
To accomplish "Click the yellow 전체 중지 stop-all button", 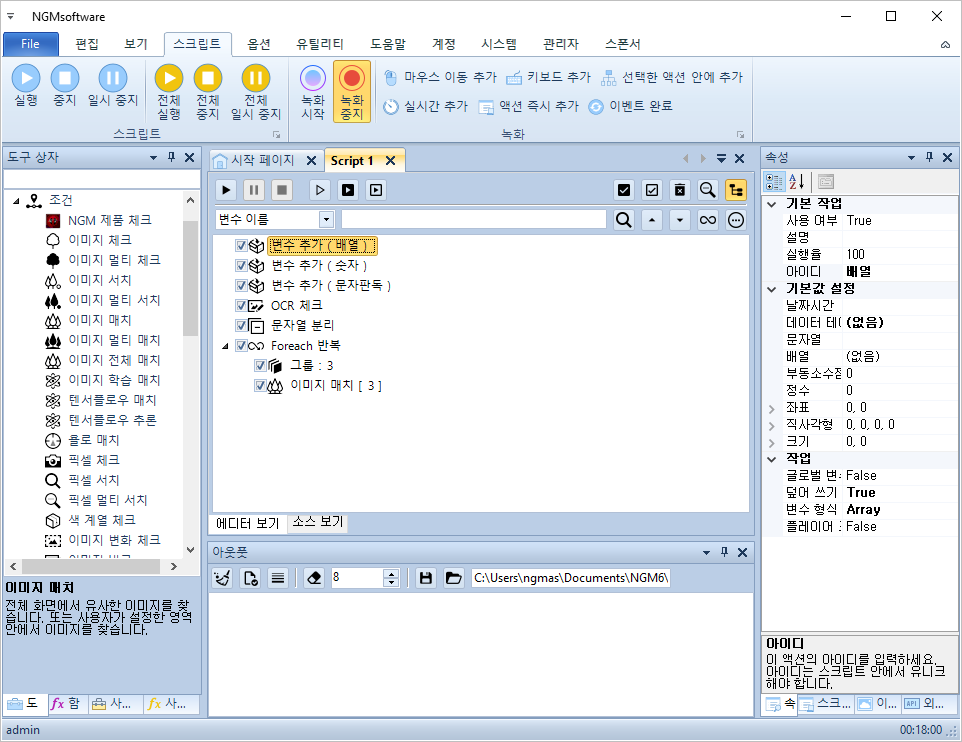I will (208, 92).
